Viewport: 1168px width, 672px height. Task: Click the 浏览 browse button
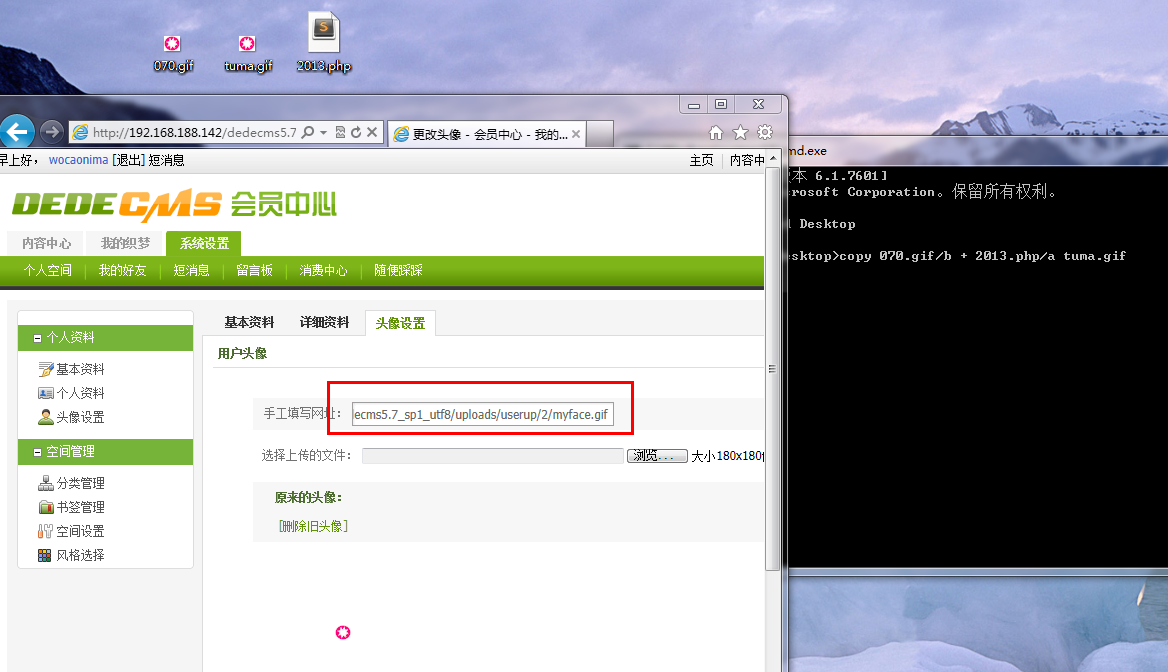point(656,456)
